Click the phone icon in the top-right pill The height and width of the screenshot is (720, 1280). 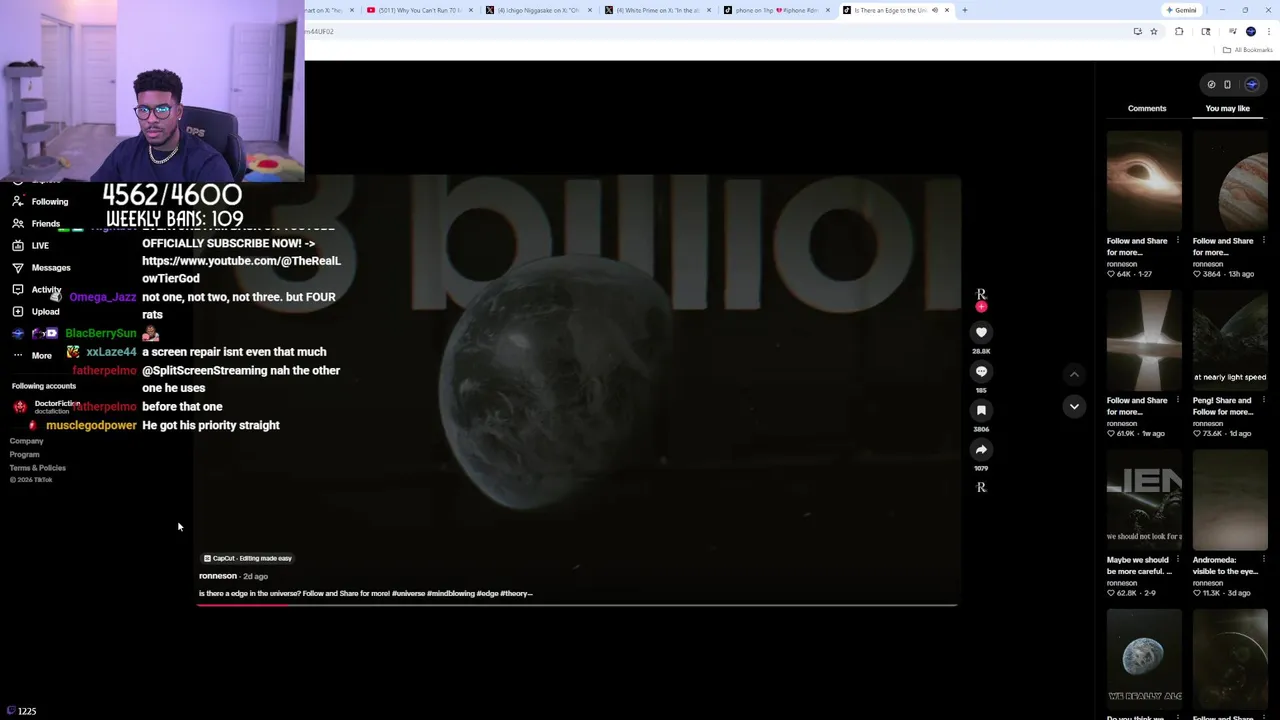pos(1228,84)
